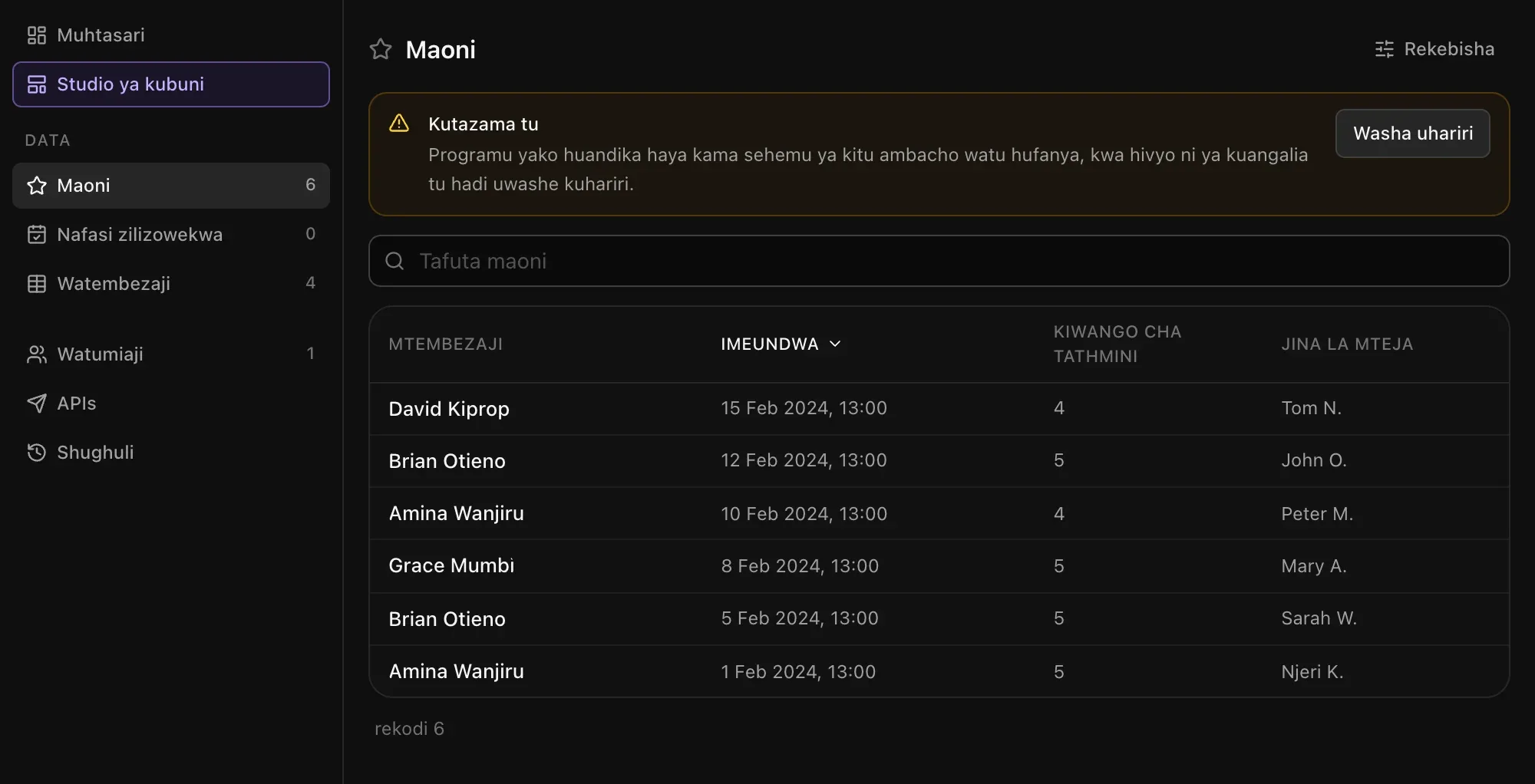The width and height of the screenshot is (1535, 784).
Task: Click the users icon for Watumiaji
Action: coord(36,354)
